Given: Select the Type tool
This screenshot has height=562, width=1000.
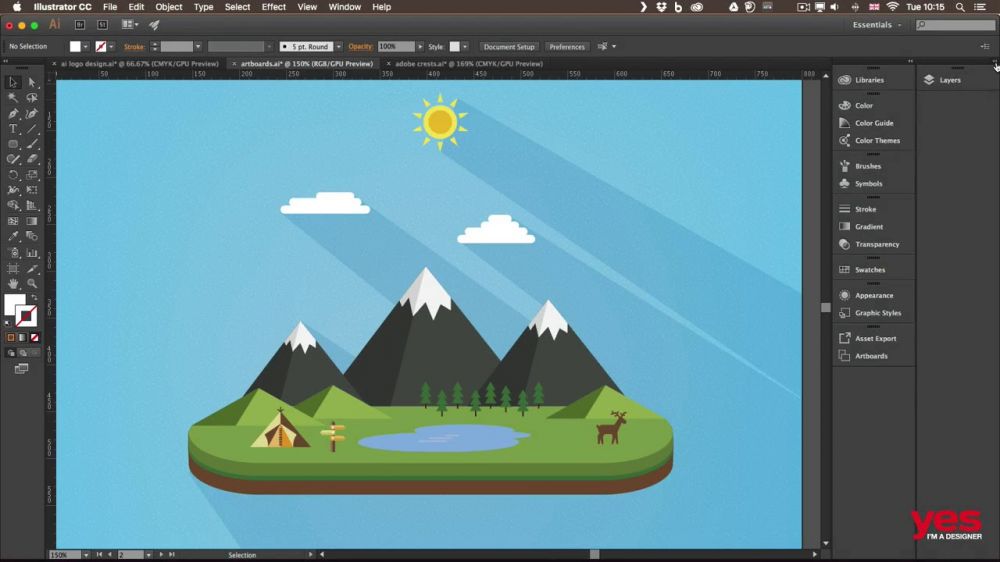Looking at the screenshot, I should click(13, 129).
